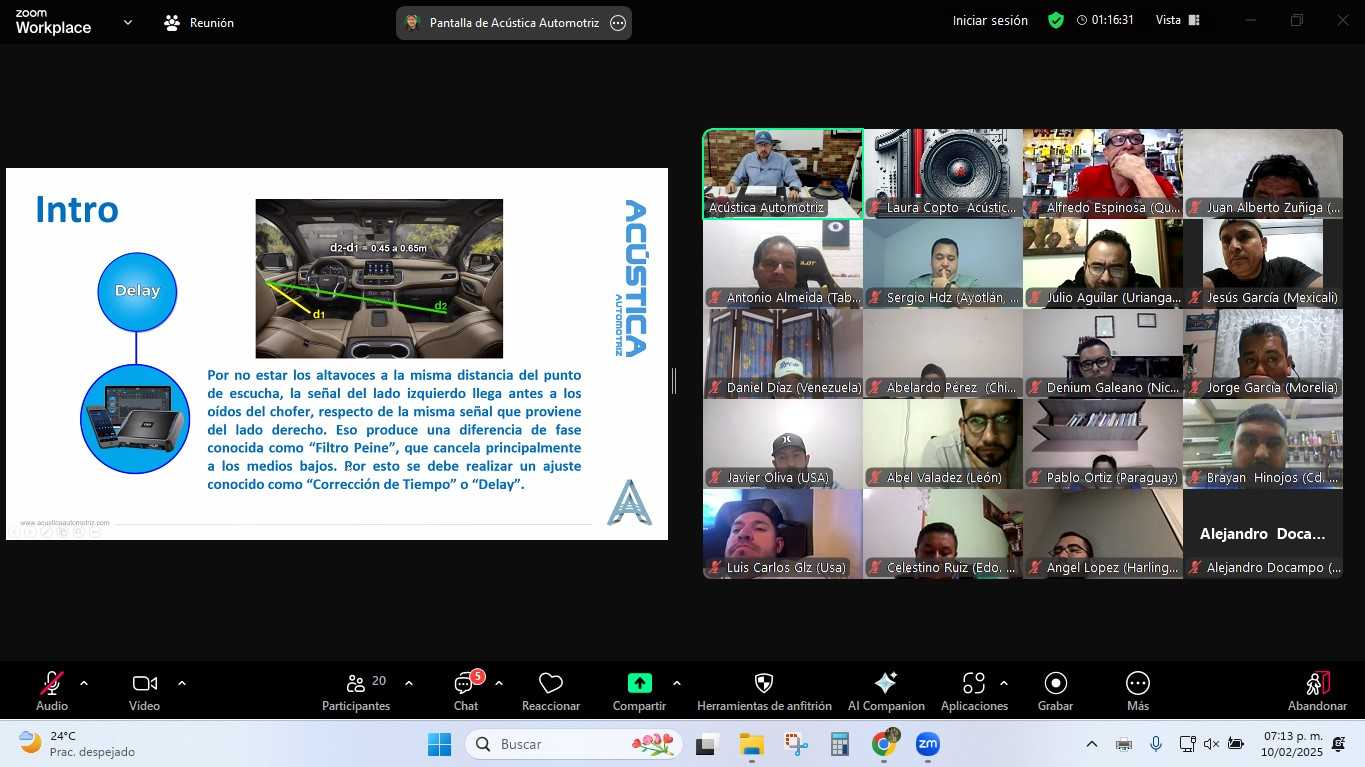Click the green encryption shield icon
The width and height of the screenshot is (1365, 767).
point(1056,20)
